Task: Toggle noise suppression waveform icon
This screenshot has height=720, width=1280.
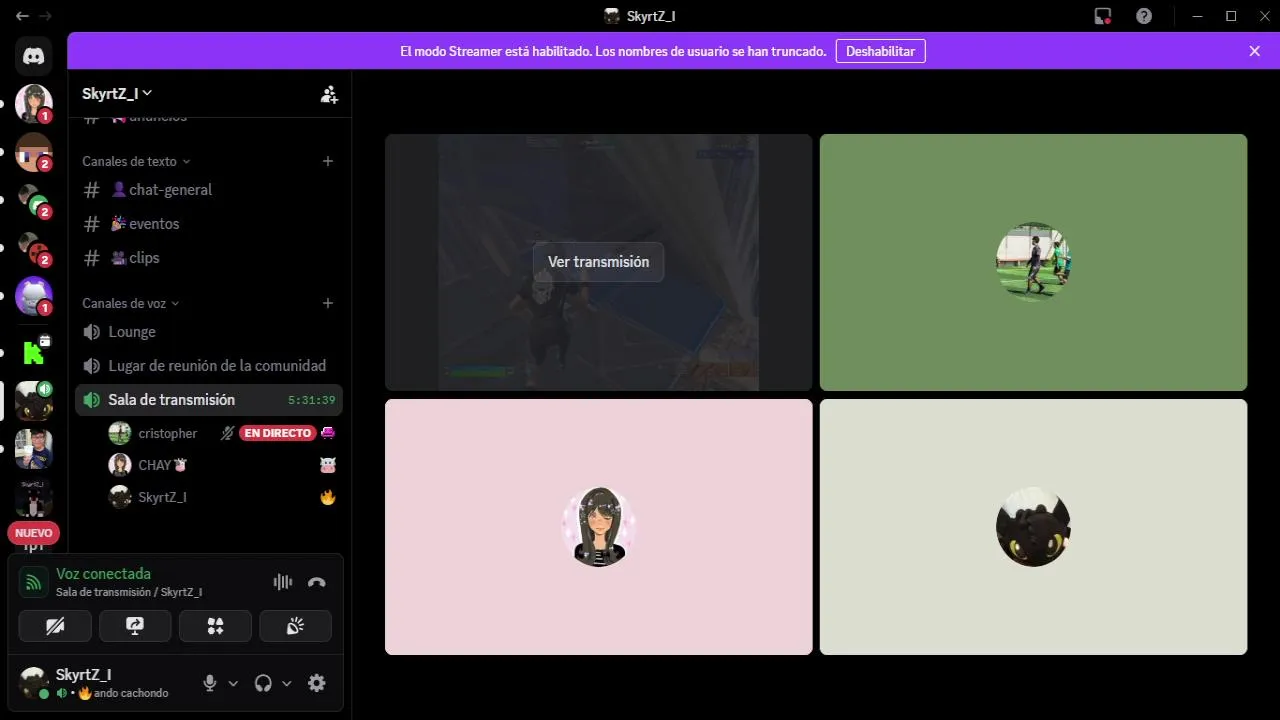Action: pos(283,582)
